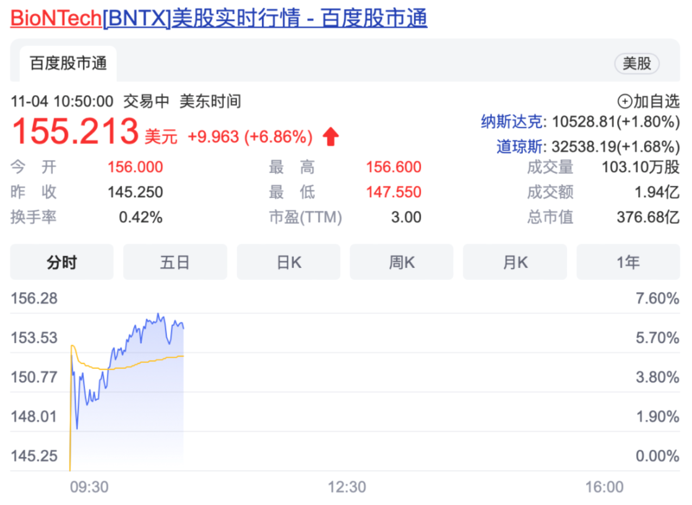This screenshot has height=505, width=692.
Task: Click the 美股 market badge
Action: coord(636,64)
